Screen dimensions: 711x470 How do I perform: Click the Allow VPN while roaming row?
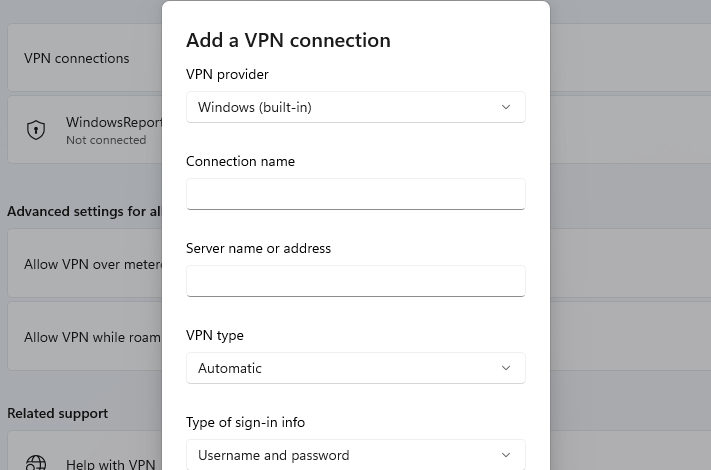[85, 337]
